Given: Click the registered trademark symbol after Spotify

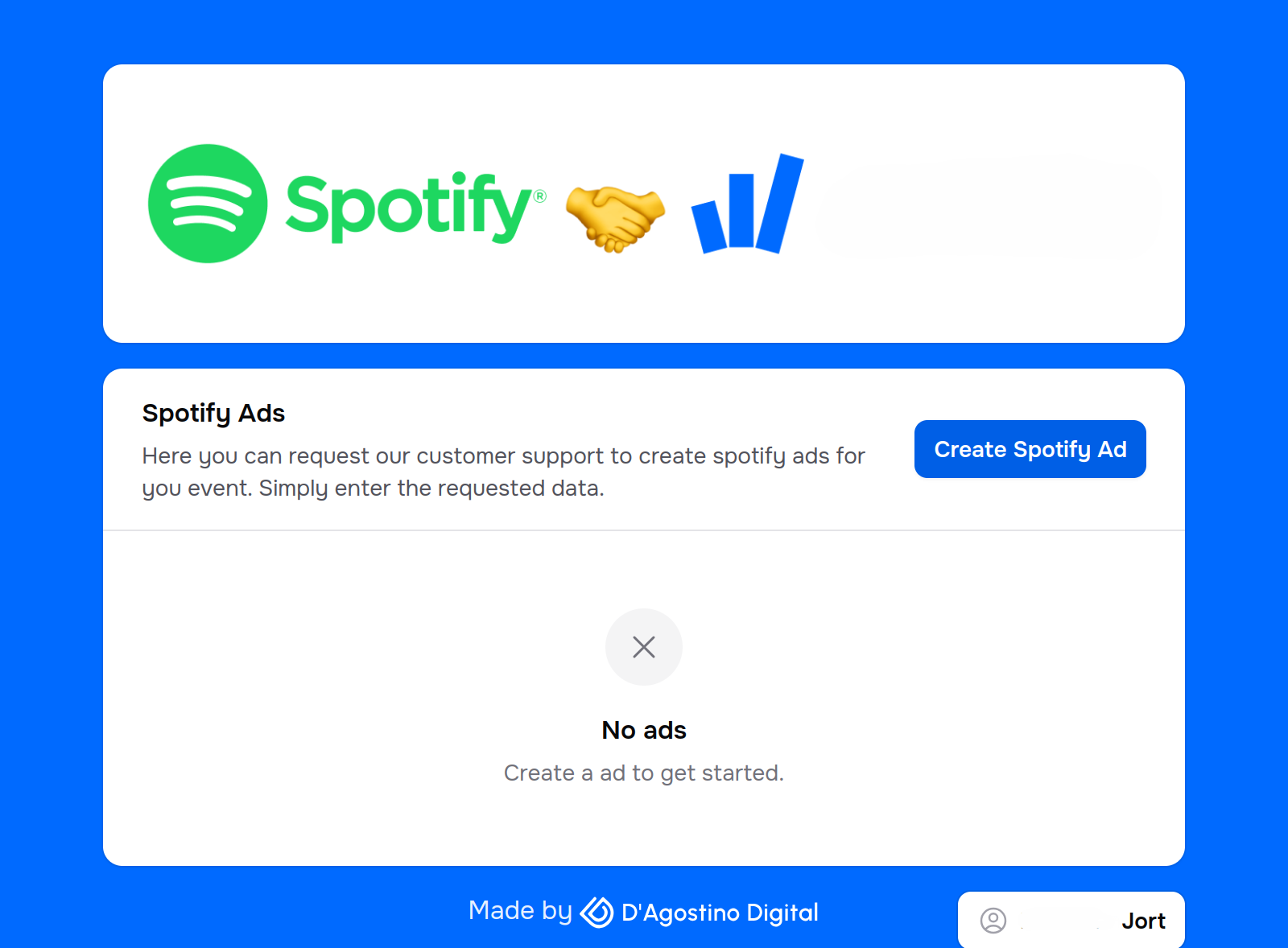Looking at the screenshot, I should 540,196.
